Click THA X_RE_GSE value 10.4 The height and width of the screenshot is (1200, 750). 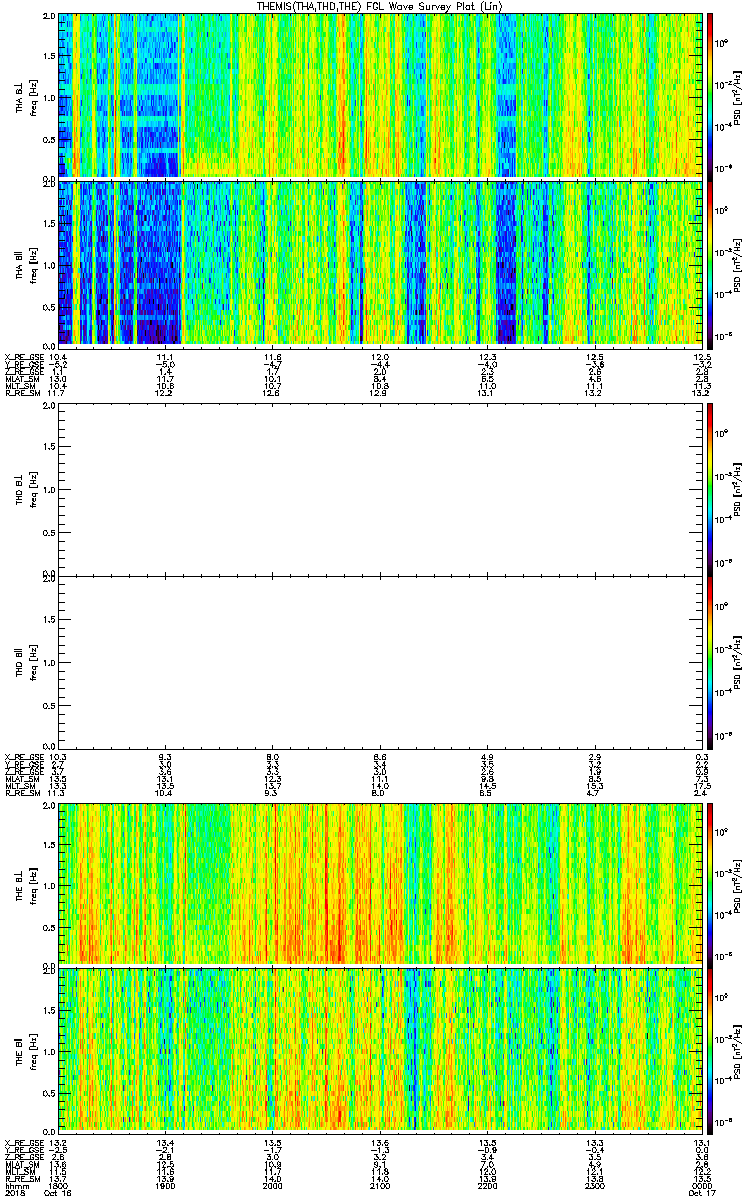point(58,357)
